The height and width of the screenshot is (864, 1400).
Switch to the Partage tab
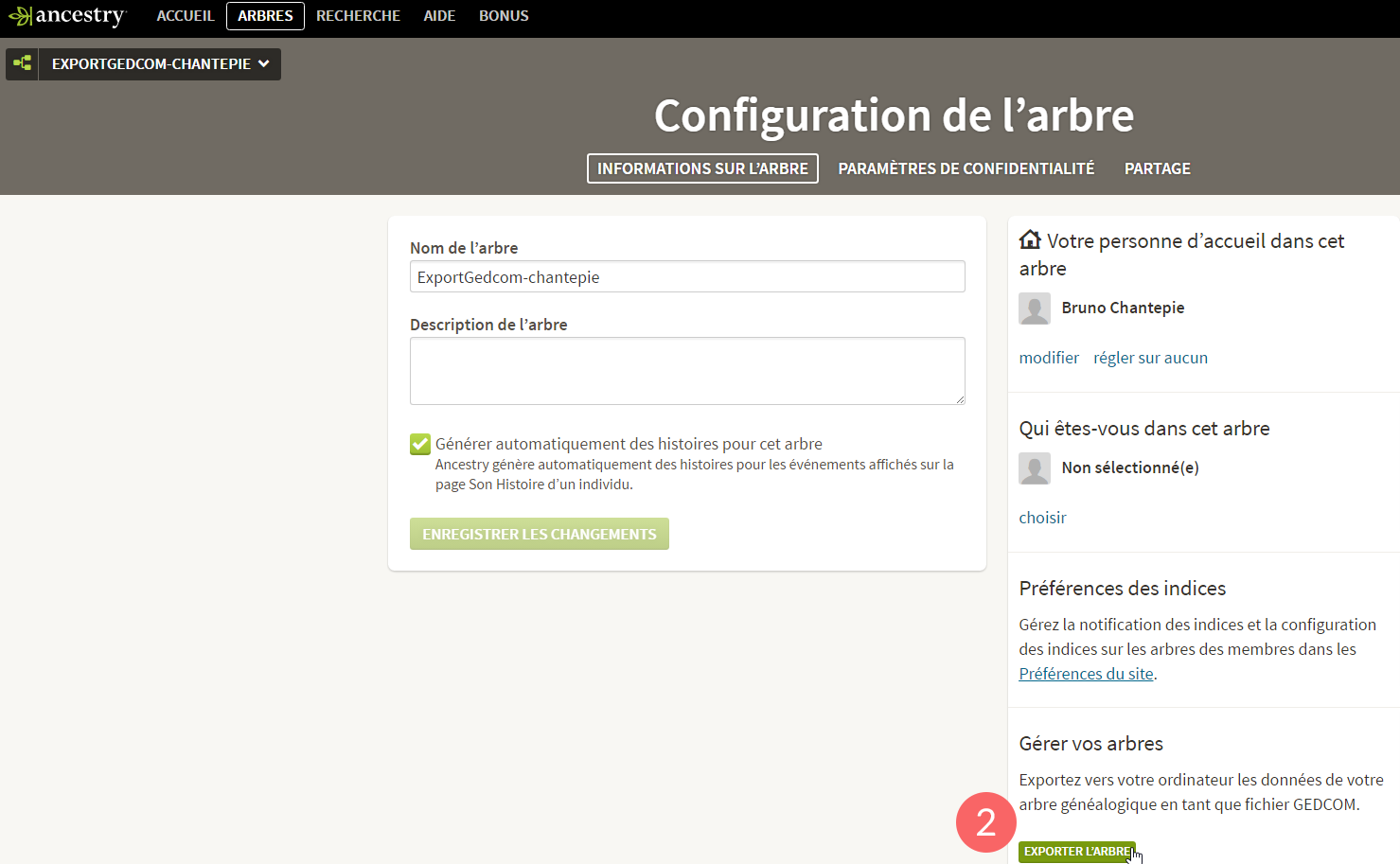[x=1157, y=168]
